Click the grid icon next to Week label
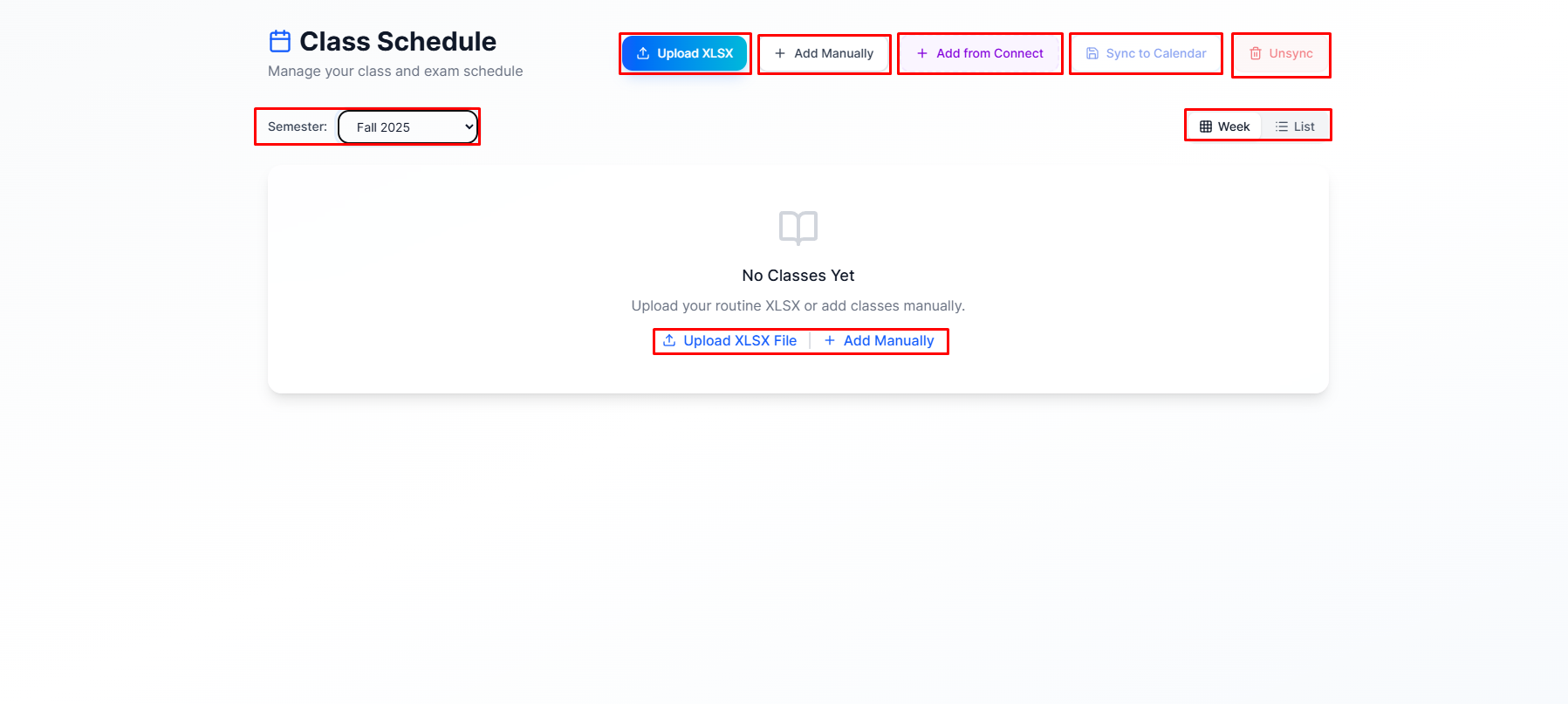The image size is (1568, 704). (x=1205, y=126)
